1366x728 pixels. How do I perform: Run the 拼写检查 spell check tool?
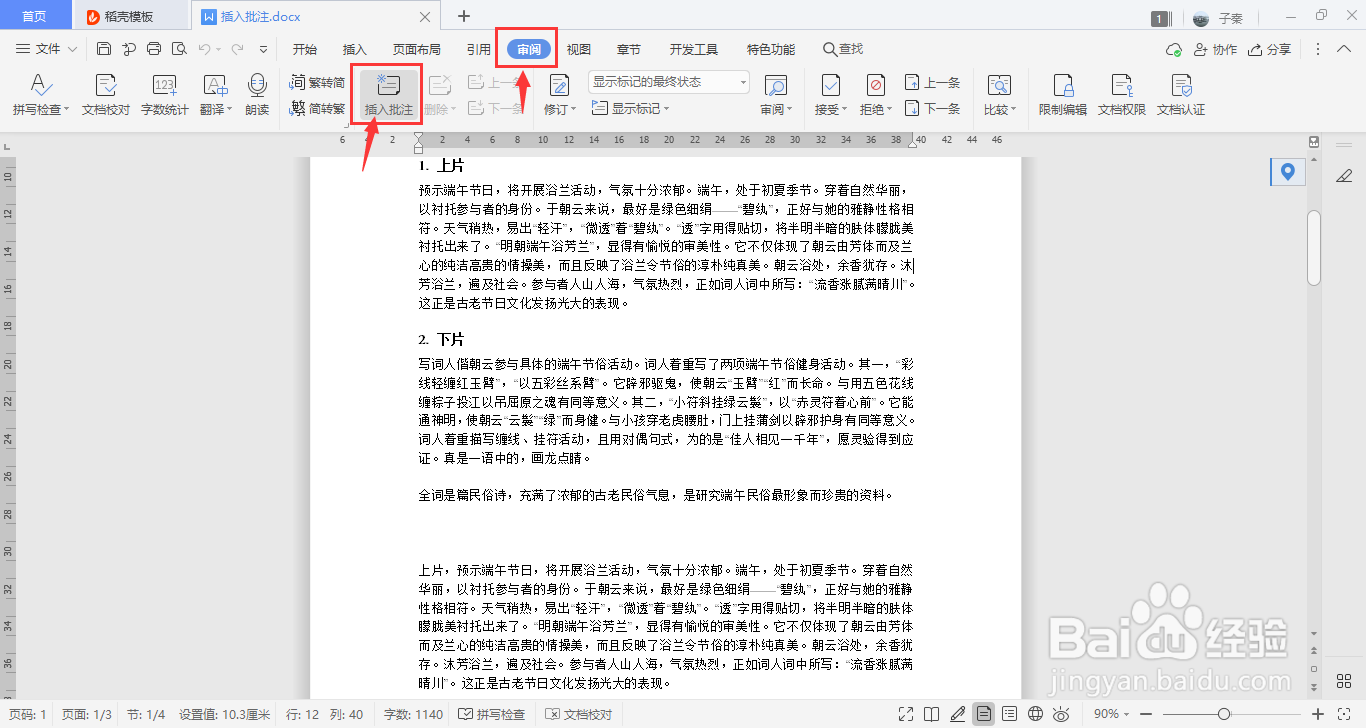40,96
